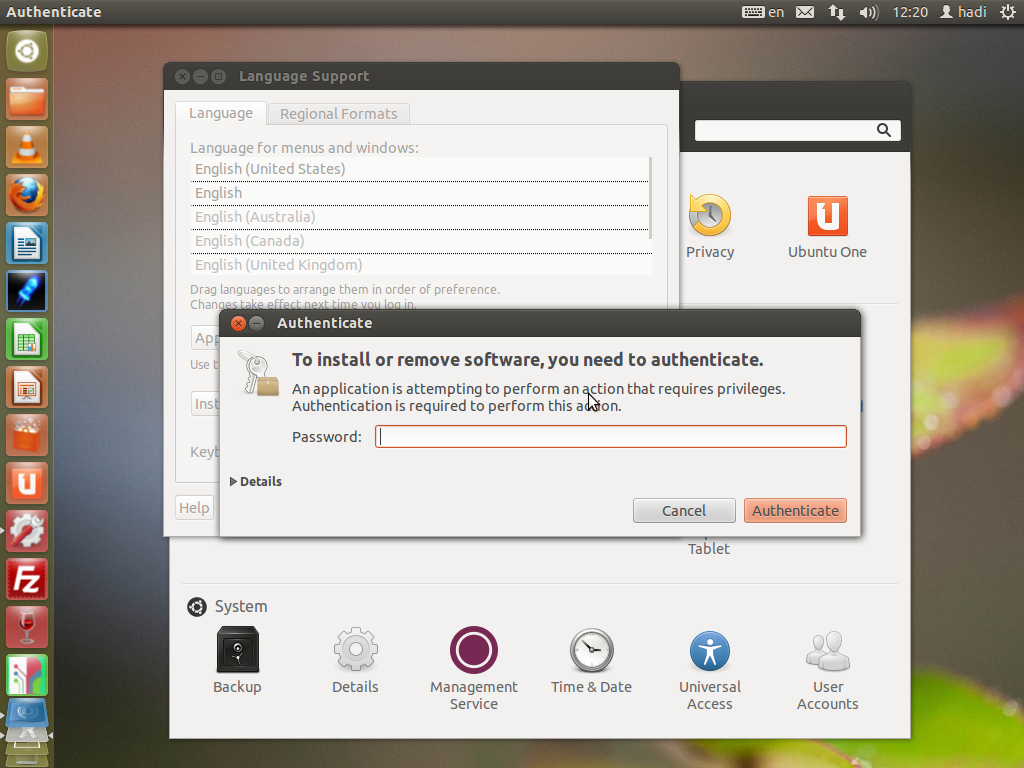Screen dimensions: 1024x768
Task: Open Ubuntu One in System Settings
Action: pos(827,226)
